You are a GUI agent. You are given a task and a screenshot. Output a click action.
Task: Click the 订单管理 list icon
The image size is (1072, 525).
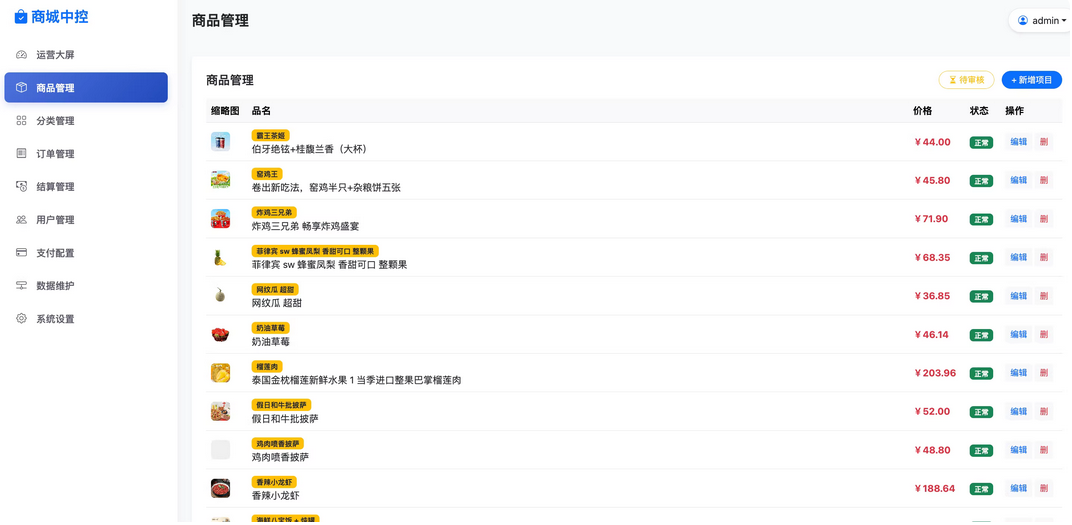(21, 154)
